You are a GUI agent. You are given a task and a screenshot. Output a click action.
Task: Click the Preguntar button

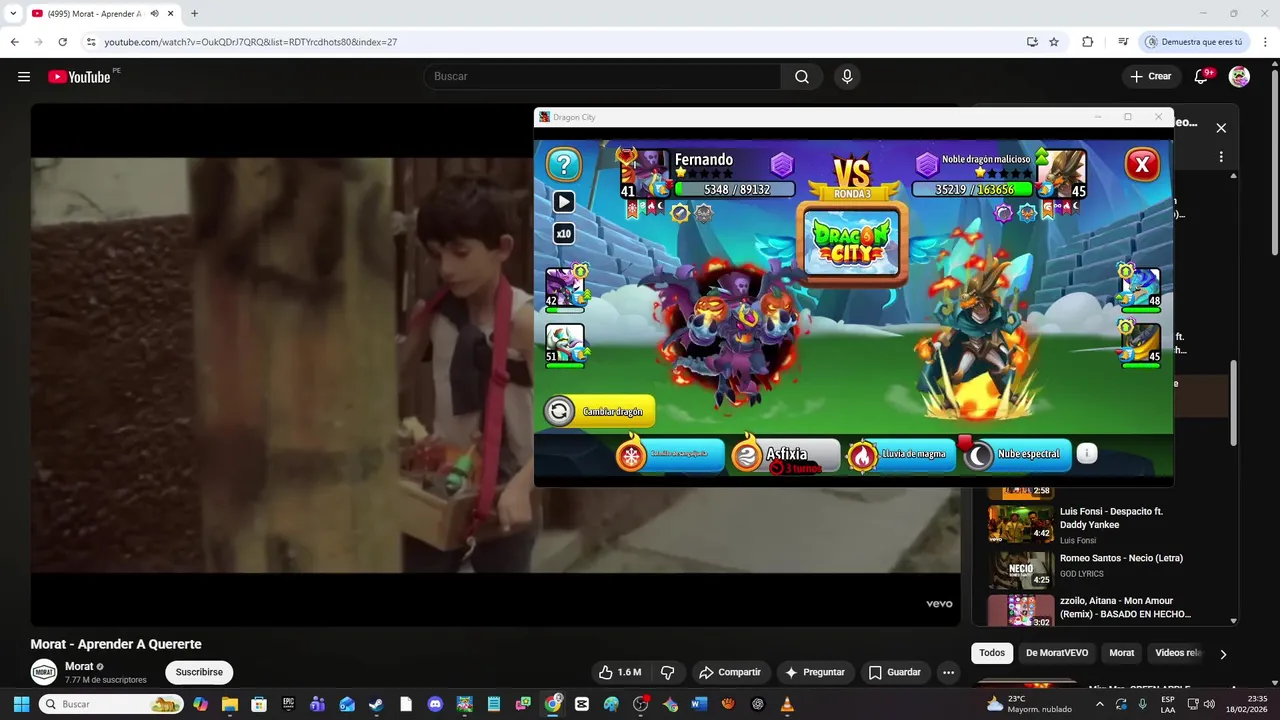(816, 672)
